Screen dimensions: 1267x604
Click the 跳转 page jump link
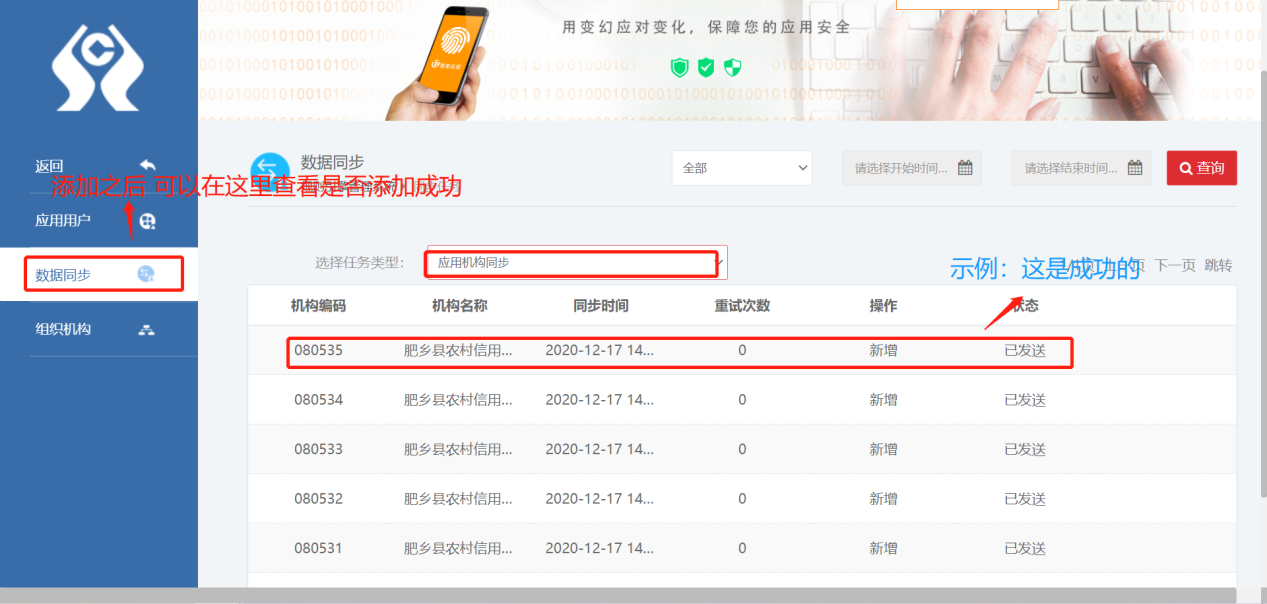(1218, 265)
